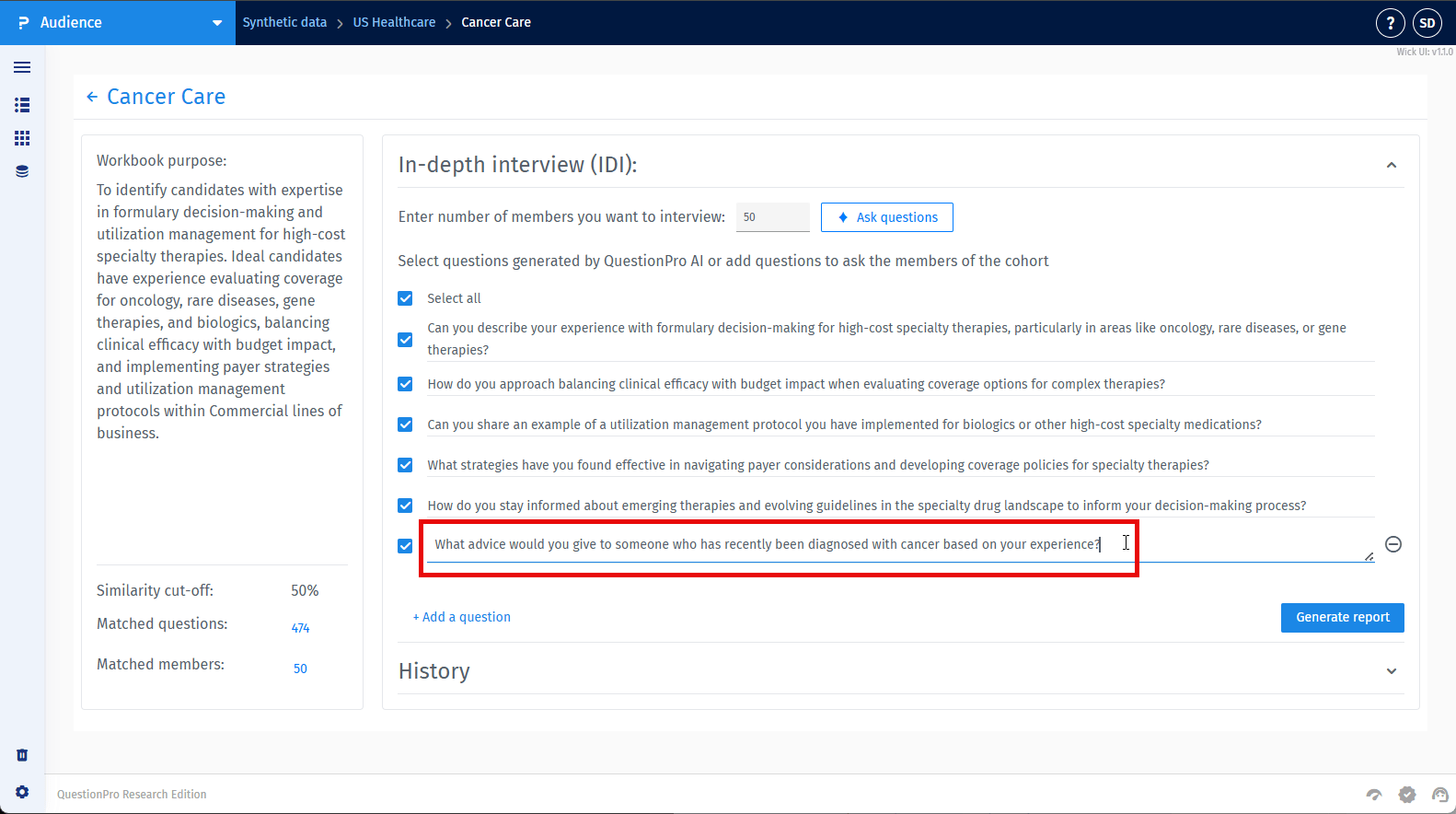Remove the cancer diagnosis advice question
Screen dimensions: 1456x814
pos(1393,544)
